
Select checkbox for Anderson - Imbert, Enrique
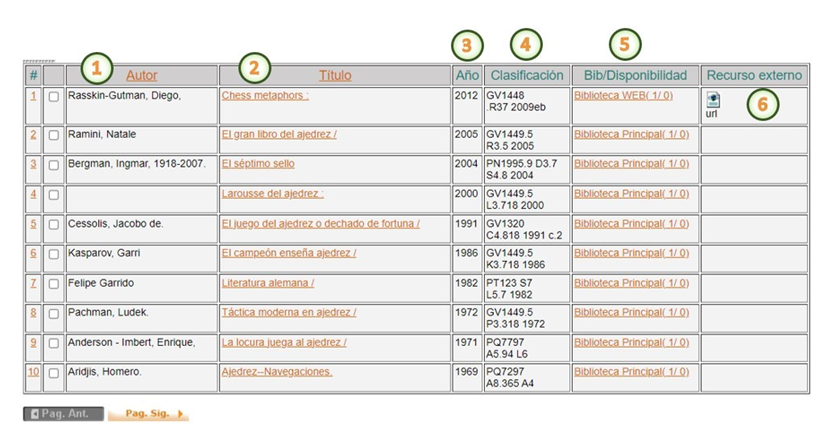pyautogui.click(x=53, y=343)
